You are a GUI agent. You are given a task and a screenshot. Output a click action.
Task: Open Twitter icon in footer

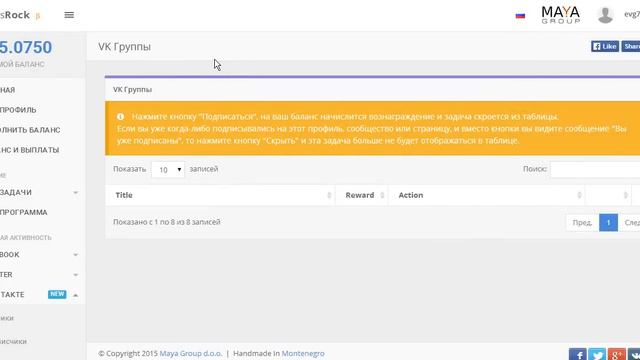pos(597,354)
